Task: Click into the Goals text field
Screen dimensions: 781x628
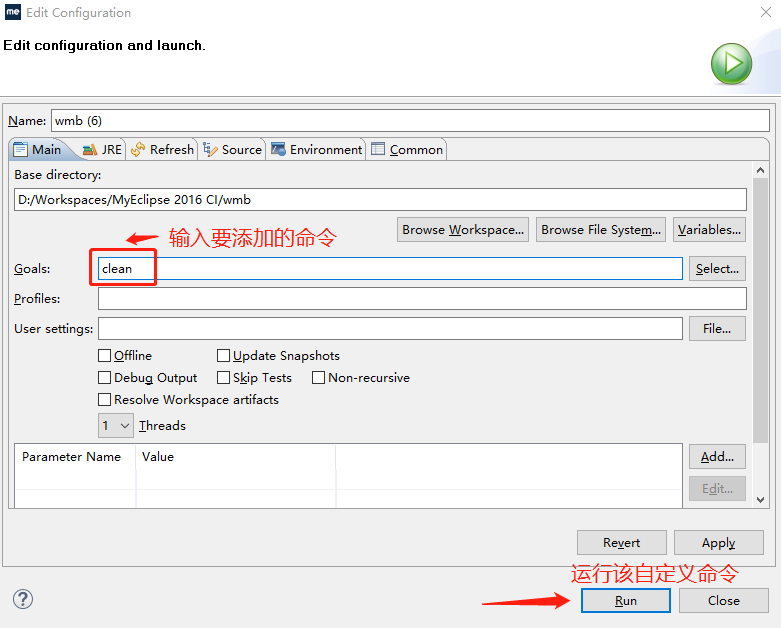Action: [390, 269]
